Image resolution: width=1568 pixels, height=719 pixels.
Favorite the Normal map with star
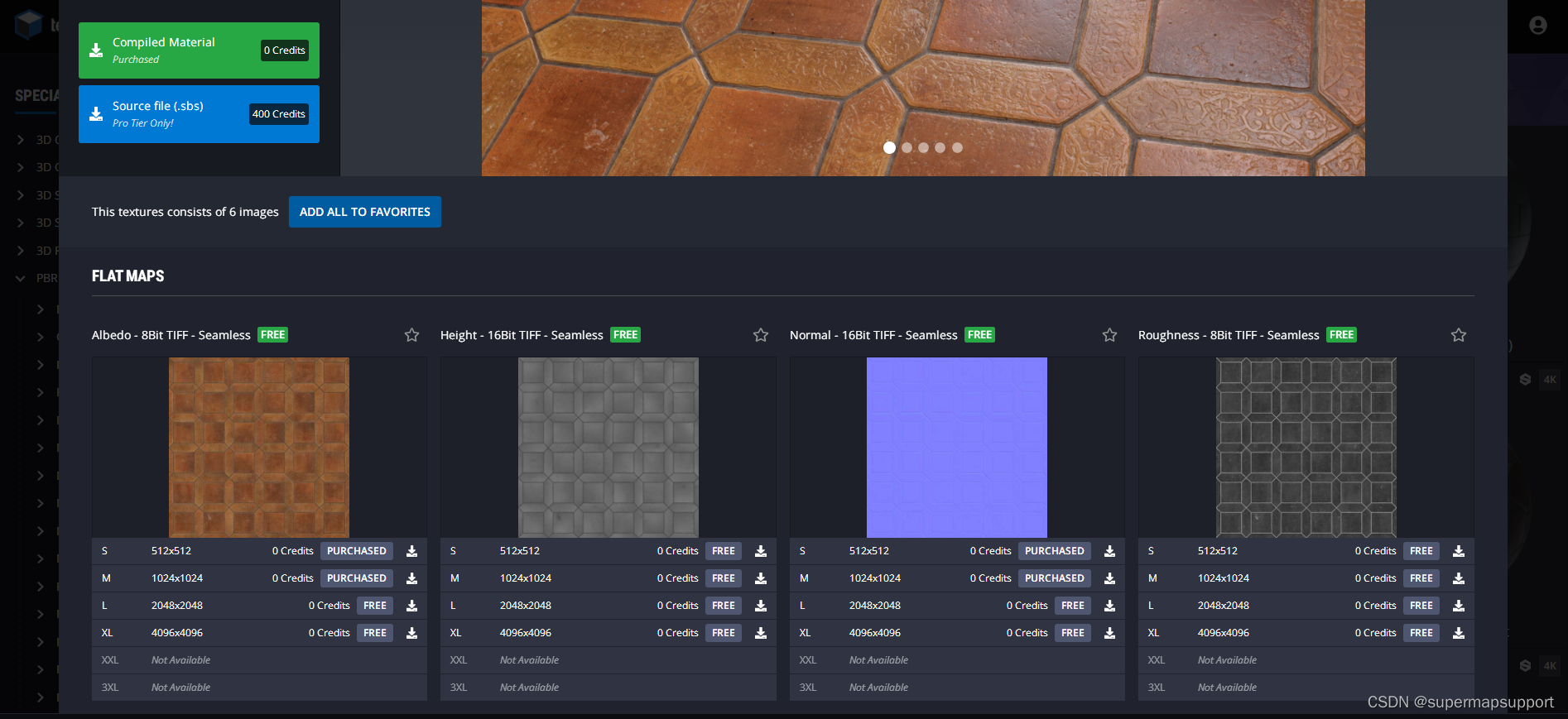[x=1109, y=335]
